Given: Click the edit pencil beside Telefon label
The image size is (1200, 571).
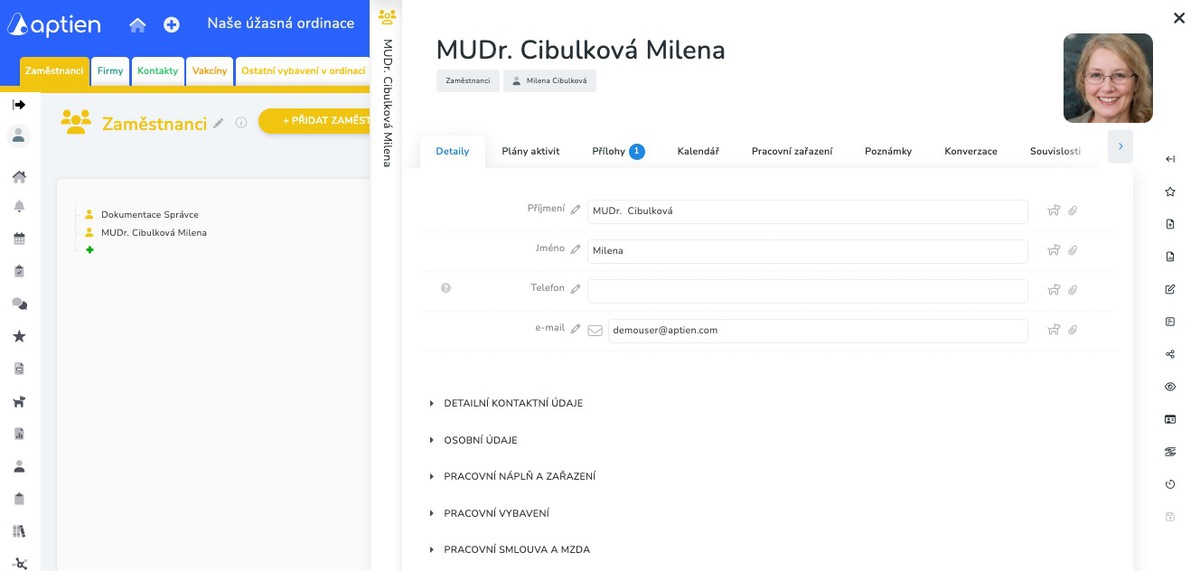Looking at the screenshot, I should (x=575, y=289).
